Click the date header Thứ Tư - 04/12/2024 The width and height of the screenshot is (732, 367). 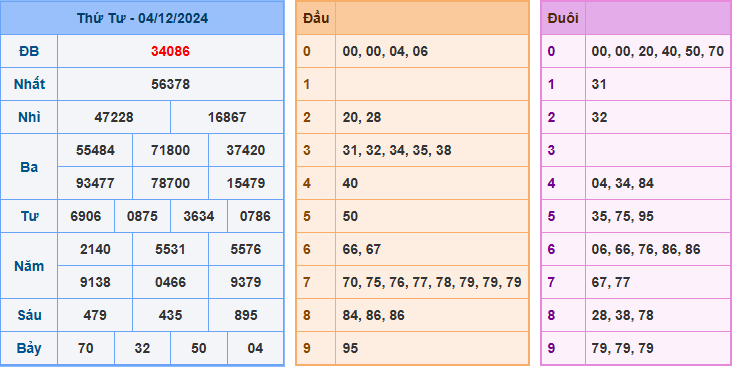tap(142, 18)
